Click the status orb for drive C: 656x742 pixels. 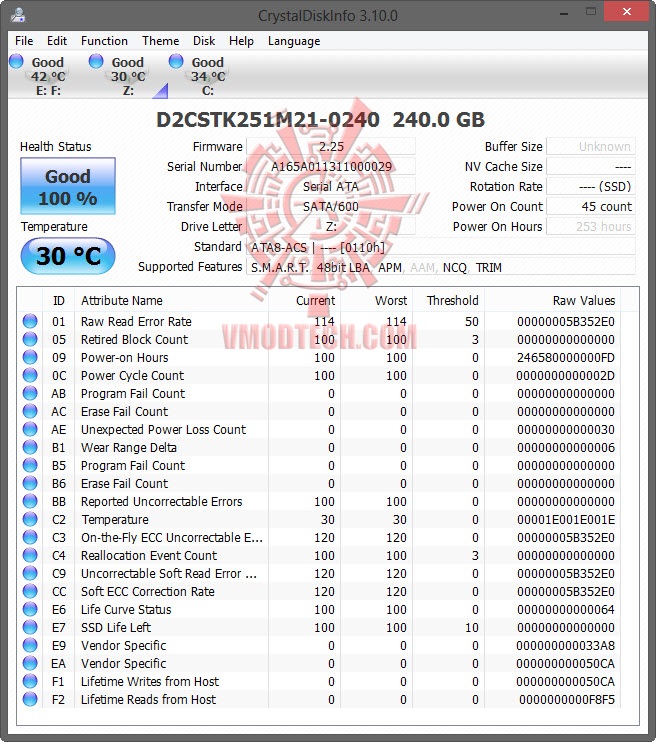tap(176, 62)
